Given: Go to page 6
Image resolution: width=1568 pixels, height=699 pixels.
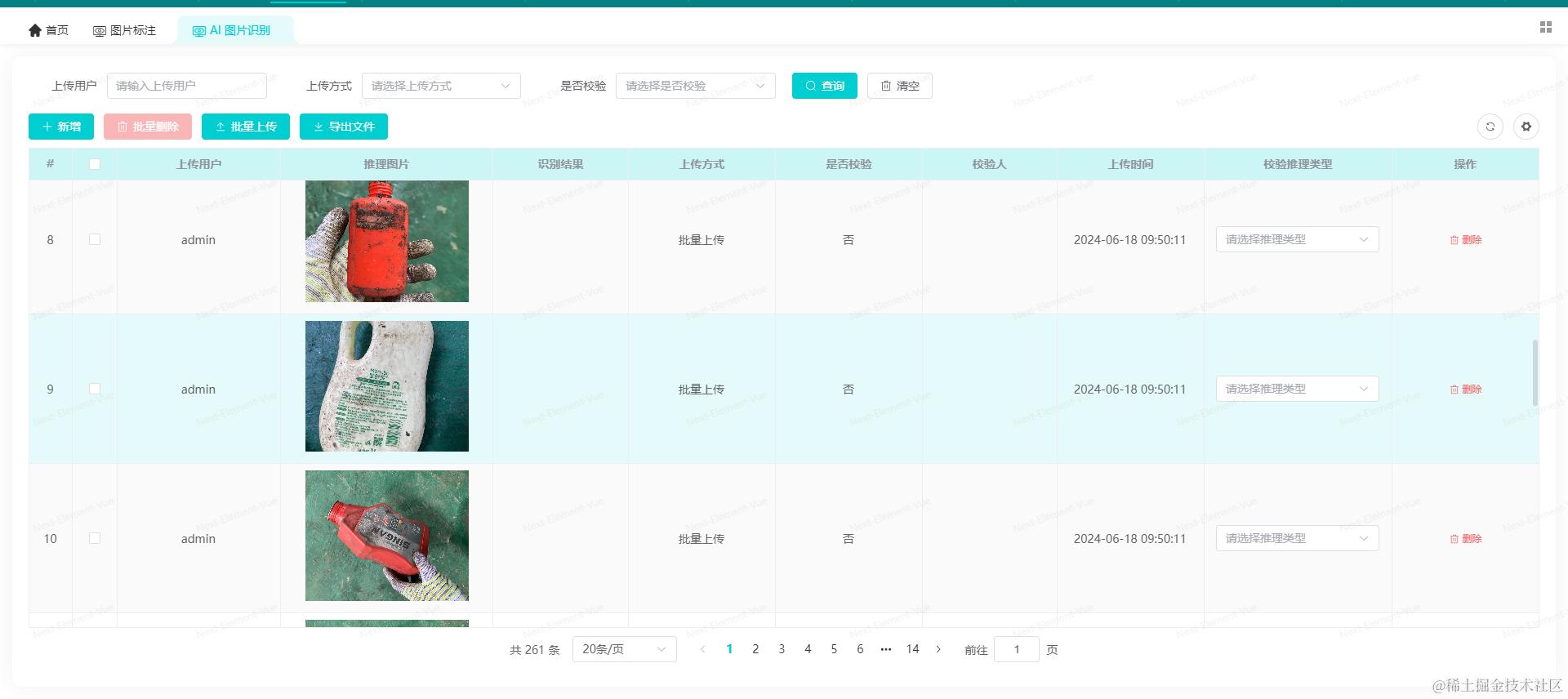Looking at the screenshot, I should (860, 649).
